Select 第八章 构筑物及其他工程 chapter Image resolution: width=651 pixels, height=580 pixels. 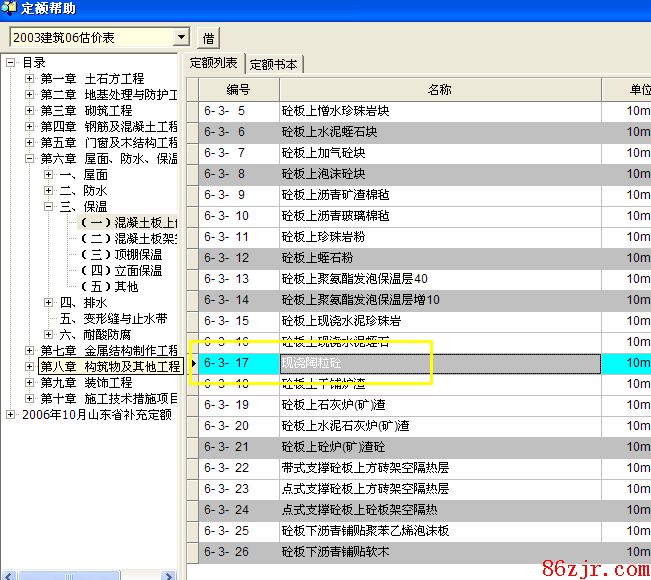pyautogui.click(x=109, y=367)
